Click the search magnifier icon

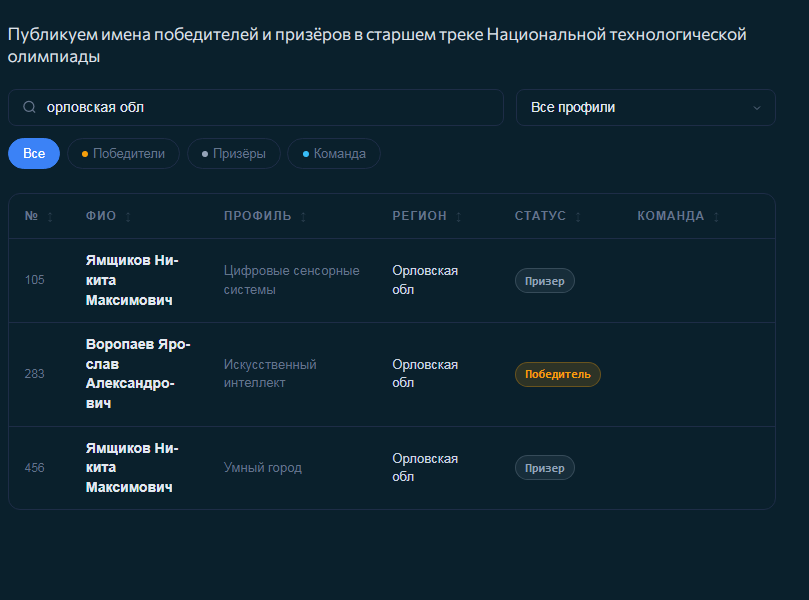29,107
